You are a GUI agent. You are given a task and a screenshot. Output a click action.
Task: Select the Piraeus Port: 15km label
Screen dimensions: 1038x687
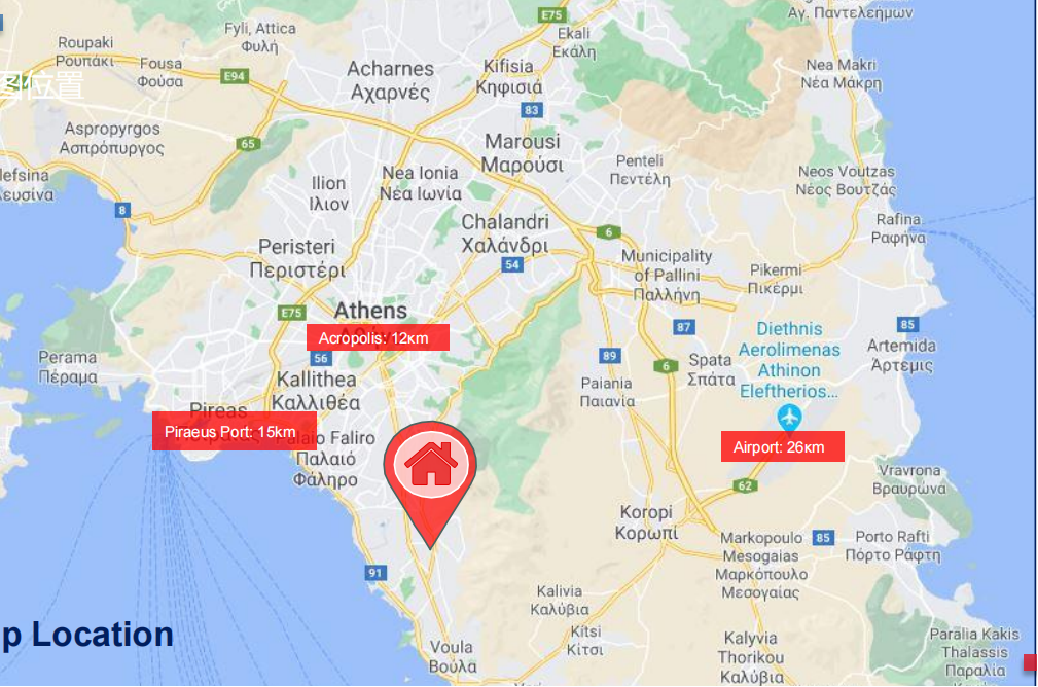pyautogui.click(x=234, y=431)
